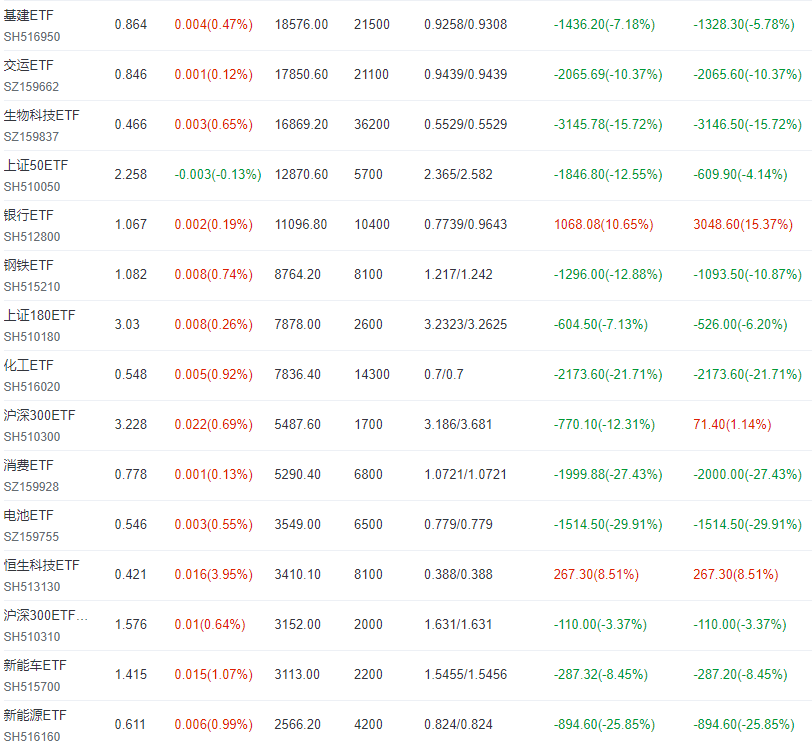Image resolution: width=812 pixels, height=748 pixels.
Task: Select code SH516020
Action: point(32,386)
